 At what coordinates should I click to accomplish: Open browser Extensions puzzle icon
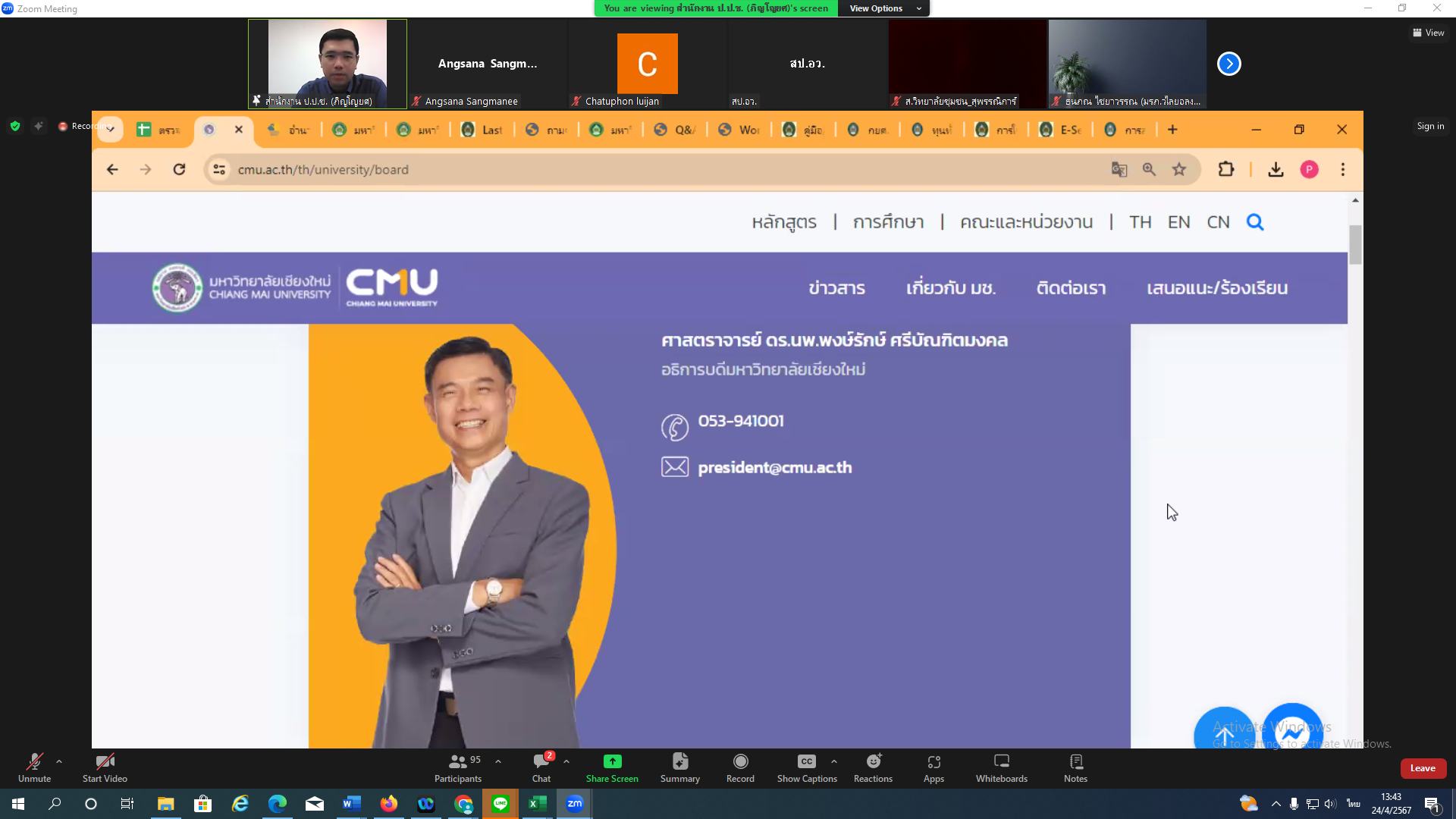coord(1226,169)
